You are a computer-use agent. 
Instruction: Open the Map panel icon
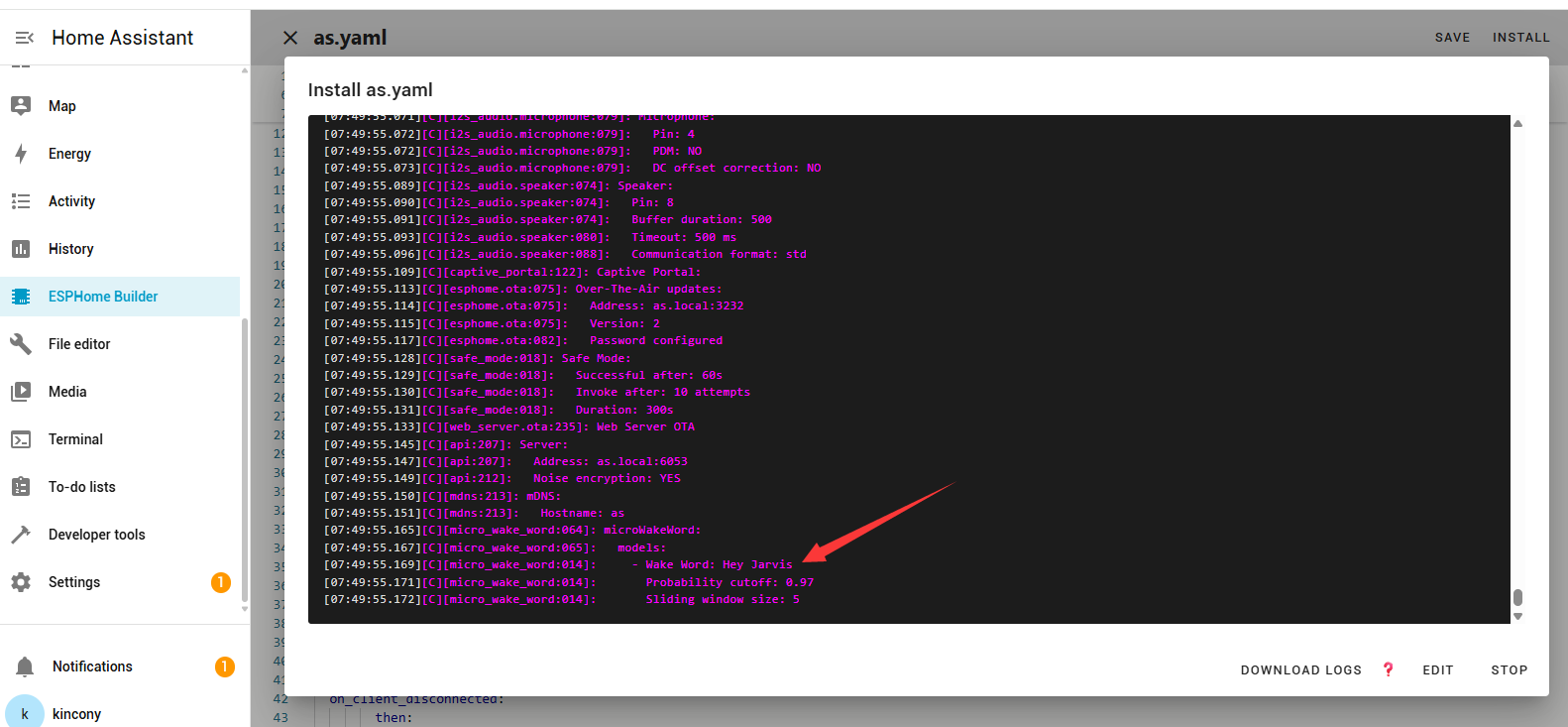pos(21,106)
